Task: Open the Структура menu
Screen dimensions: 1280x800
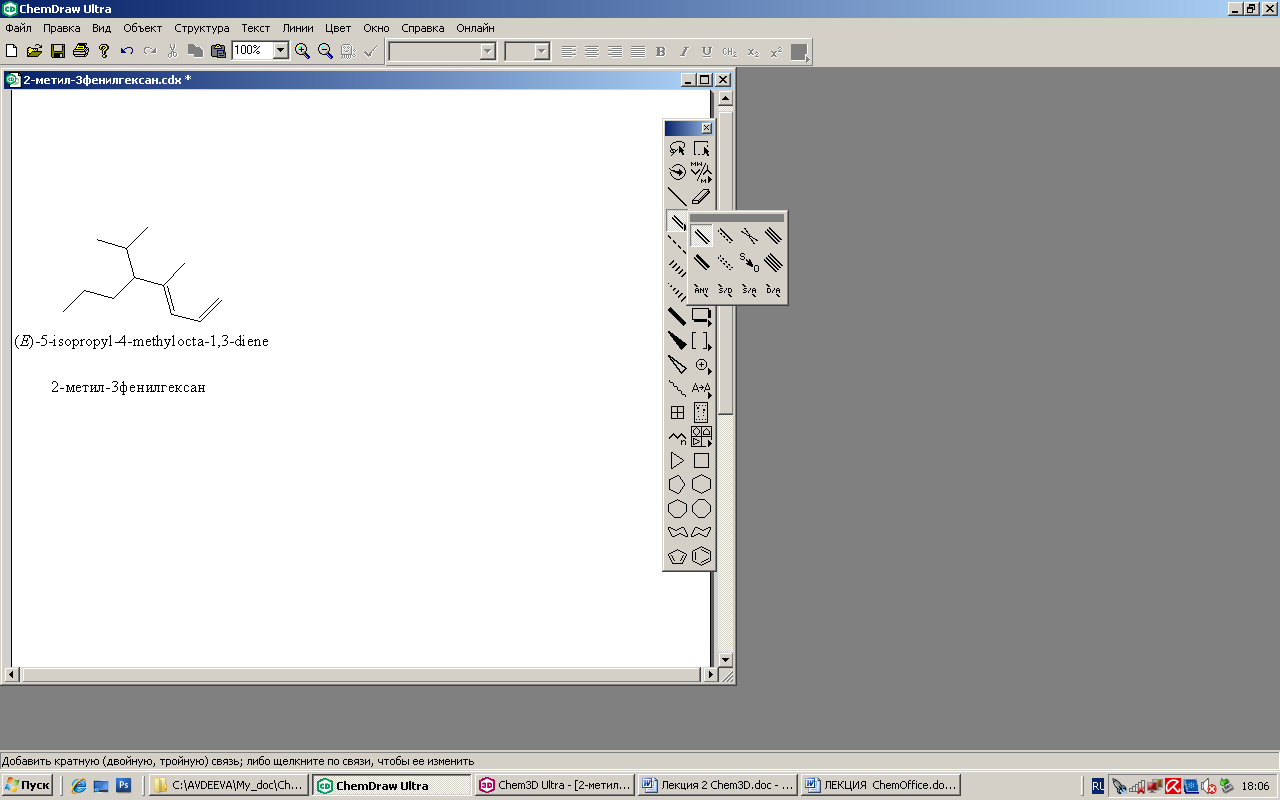Action: pos(202,28)
